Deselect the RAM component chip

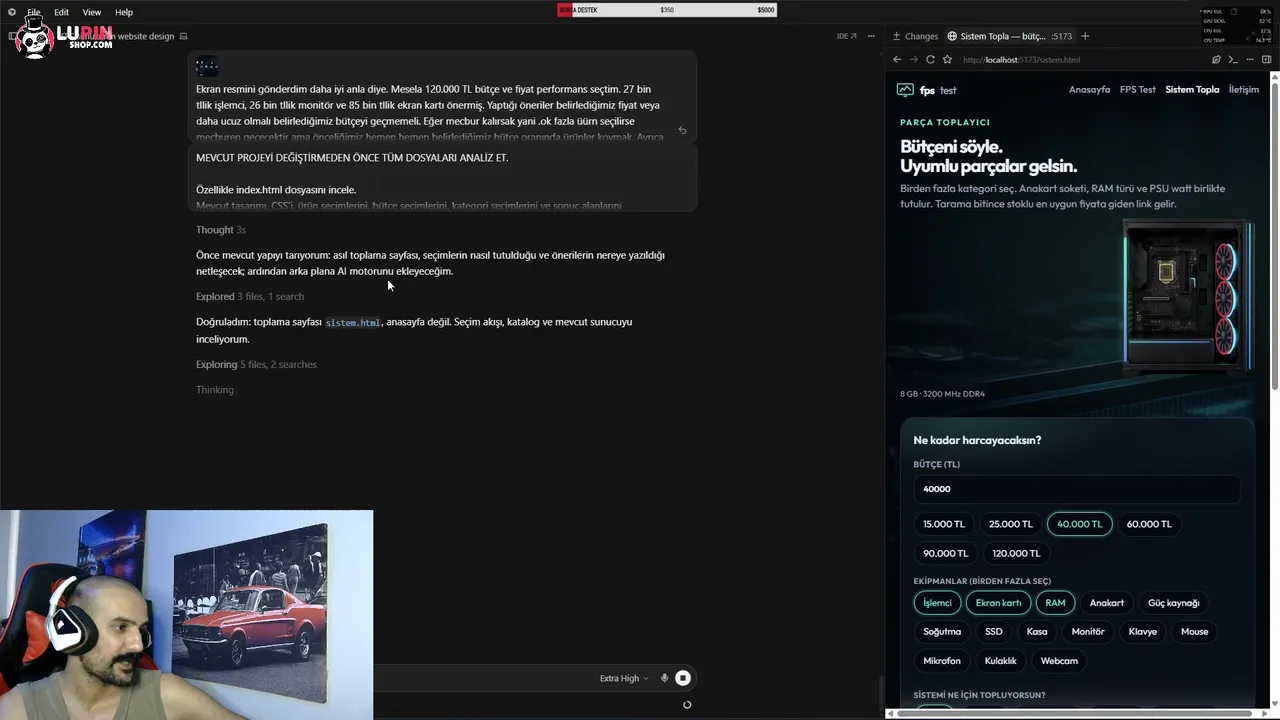(1056, 603)
